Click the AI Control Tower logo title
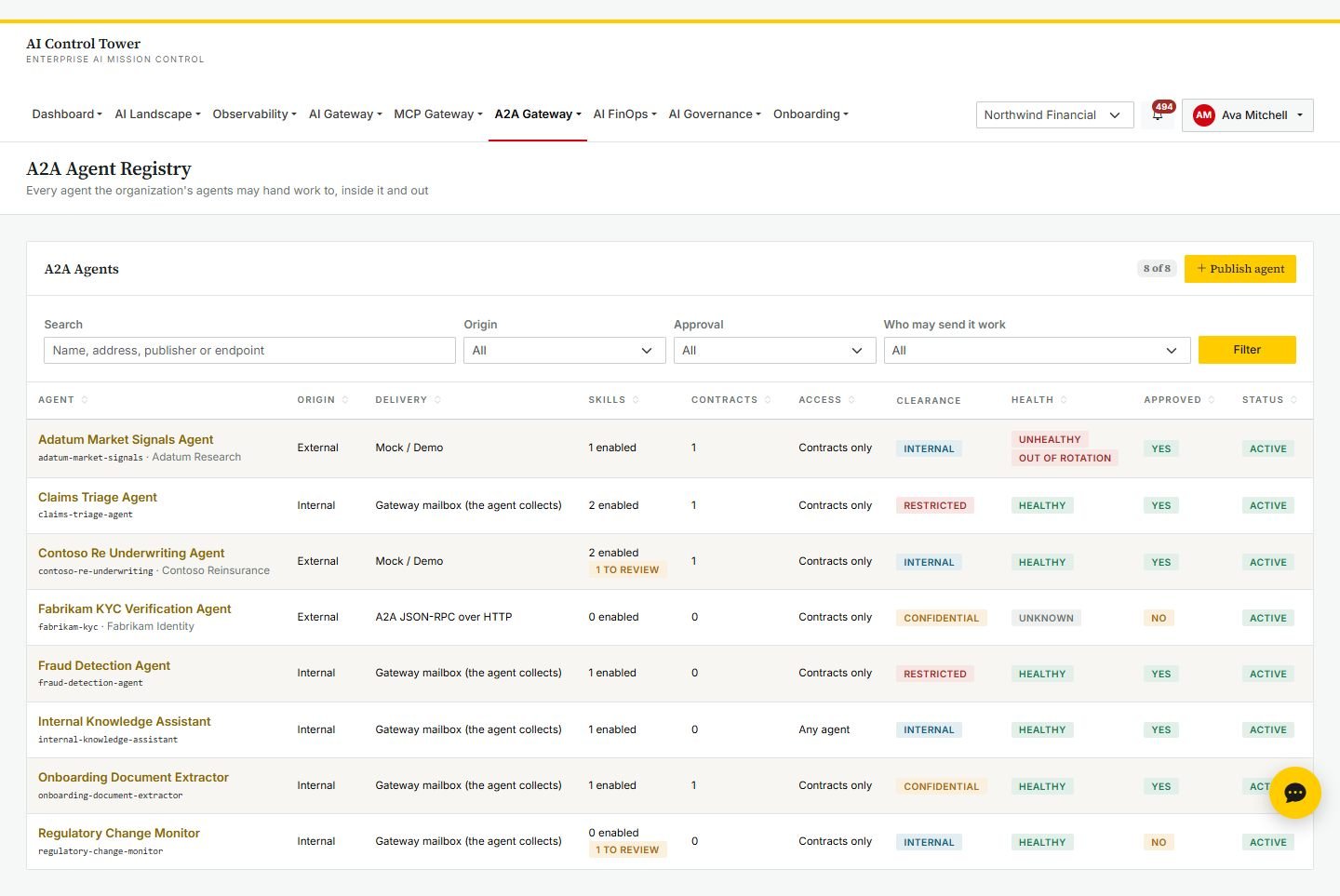The width and height of the screenshot is (1340, 896). pyautogui.click(x=84, y=44)
